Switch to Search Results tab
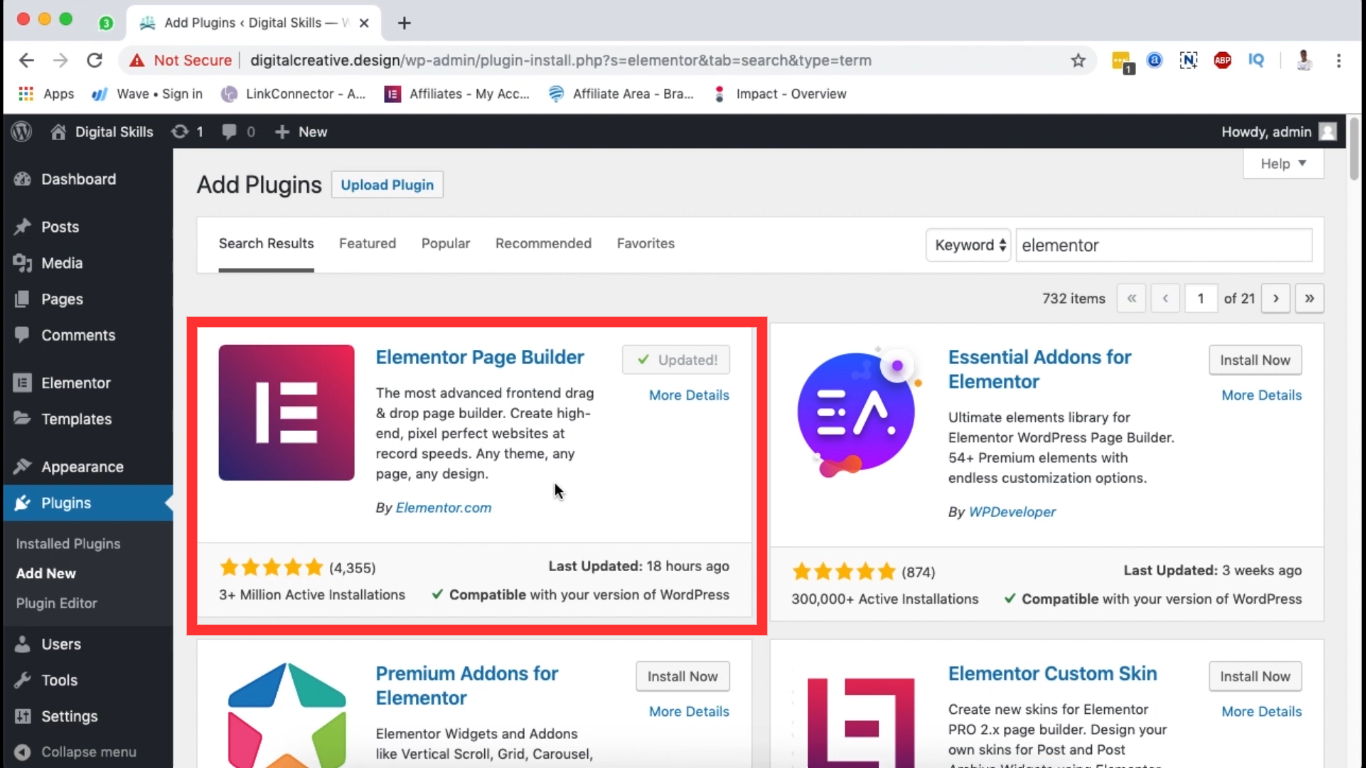 pyautogui.click(x=266, y=244)
